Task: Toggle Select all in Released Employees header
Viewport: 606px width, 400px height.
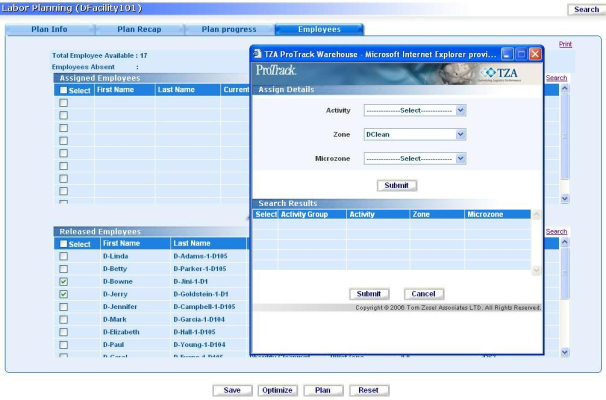Action: click(64, 244)
